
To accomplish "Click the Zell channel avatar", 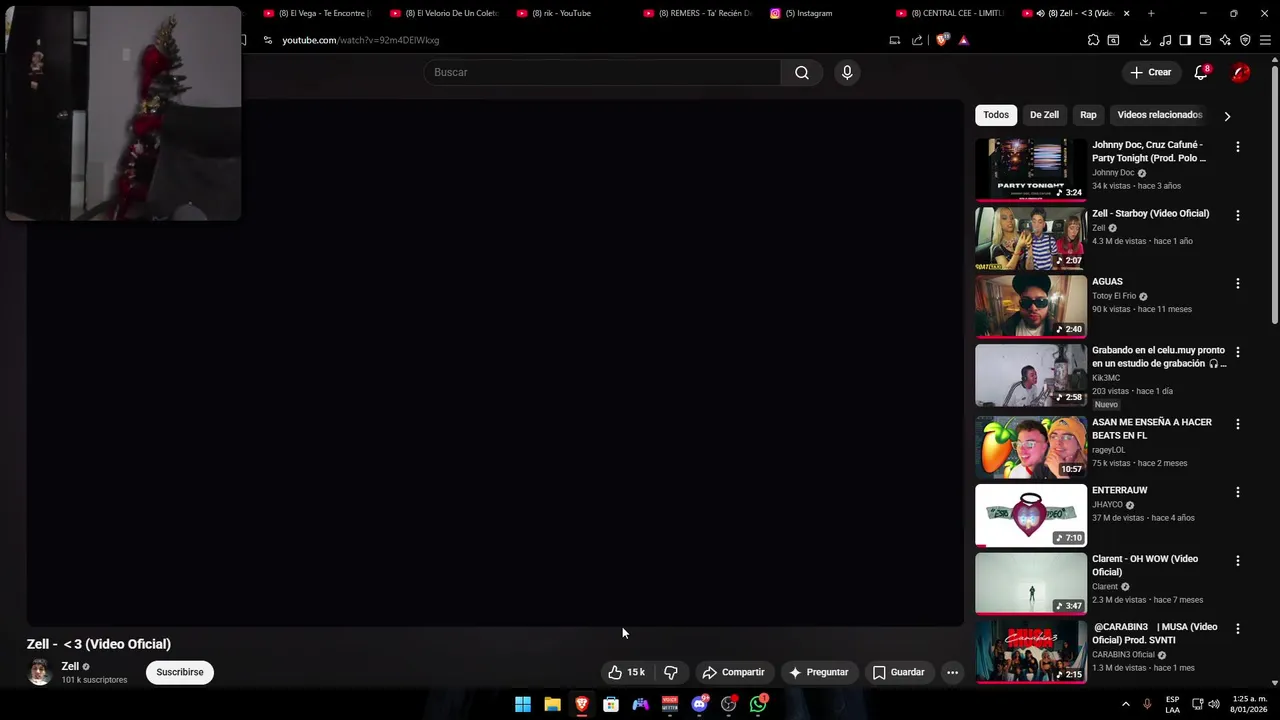I will [x=39, y=672].
